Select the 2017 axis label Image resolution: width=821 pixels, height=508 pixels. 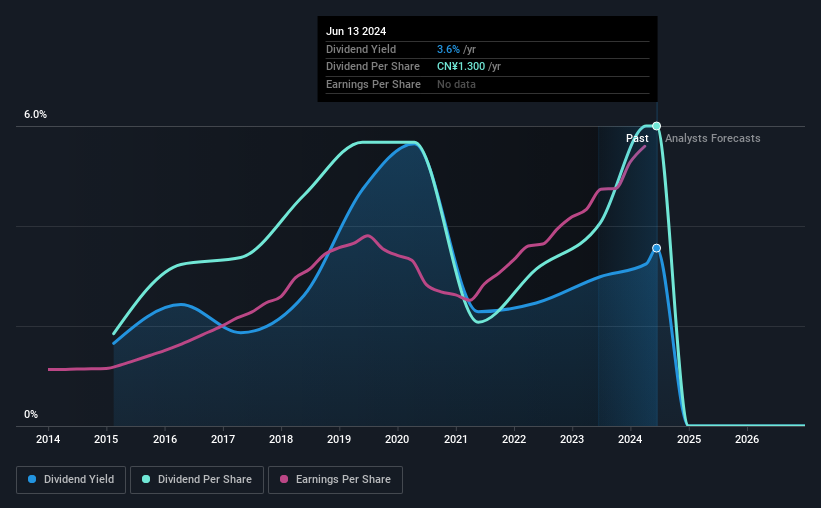point(223,439)
